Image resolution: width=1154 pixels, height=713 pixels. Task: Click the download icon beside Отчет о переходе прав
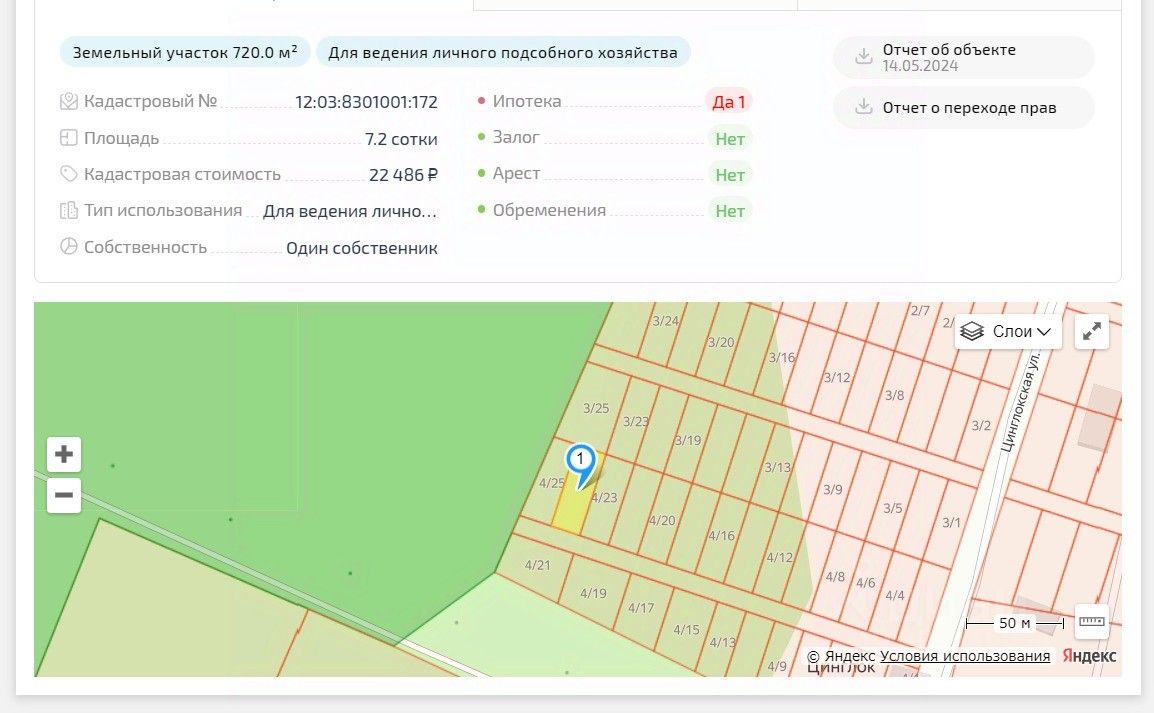point(864,107)
